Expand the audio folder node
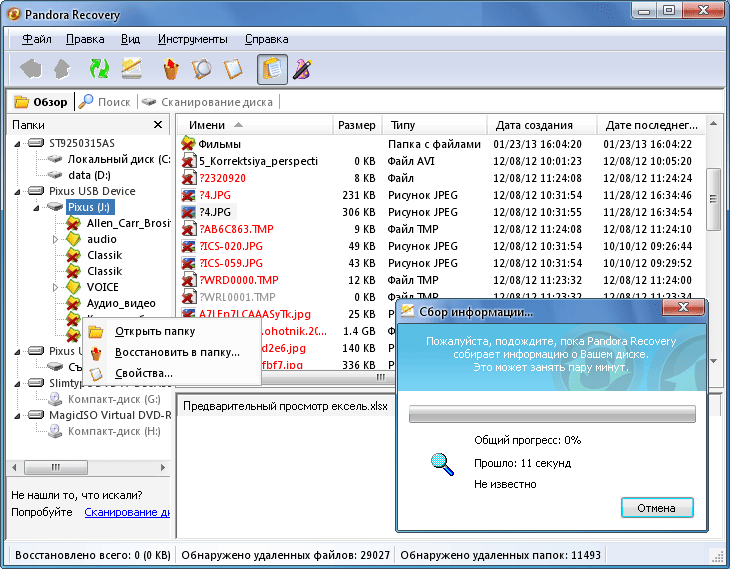The width and height of the screenshot is (730, 569). 55,239
